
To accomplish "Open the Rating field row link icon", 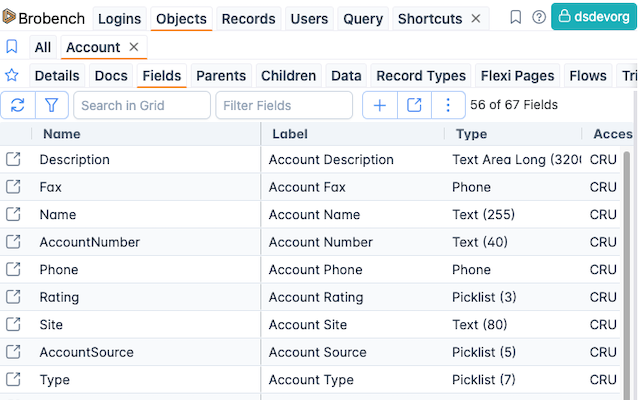I will point(13,297).
